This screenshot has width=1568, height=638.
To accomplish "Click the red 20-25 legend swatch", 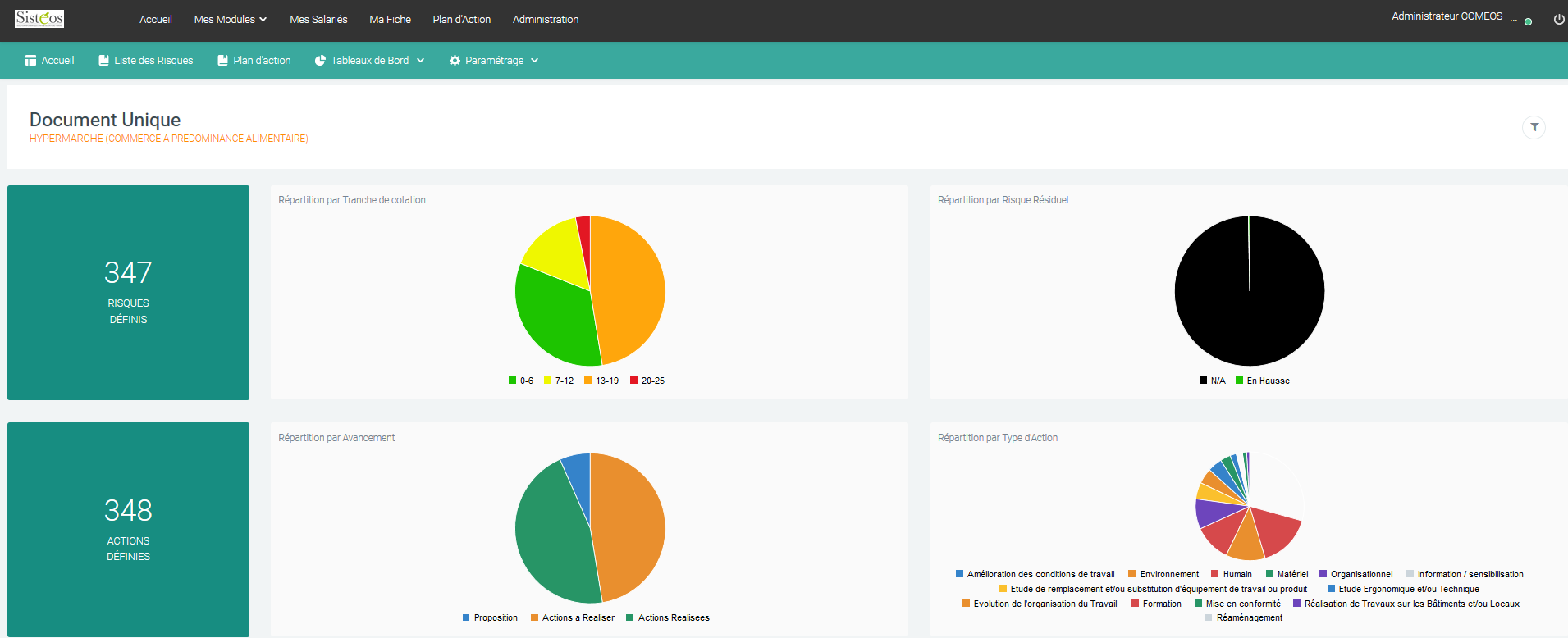I will pyautogui.click(x=633, y=381).
